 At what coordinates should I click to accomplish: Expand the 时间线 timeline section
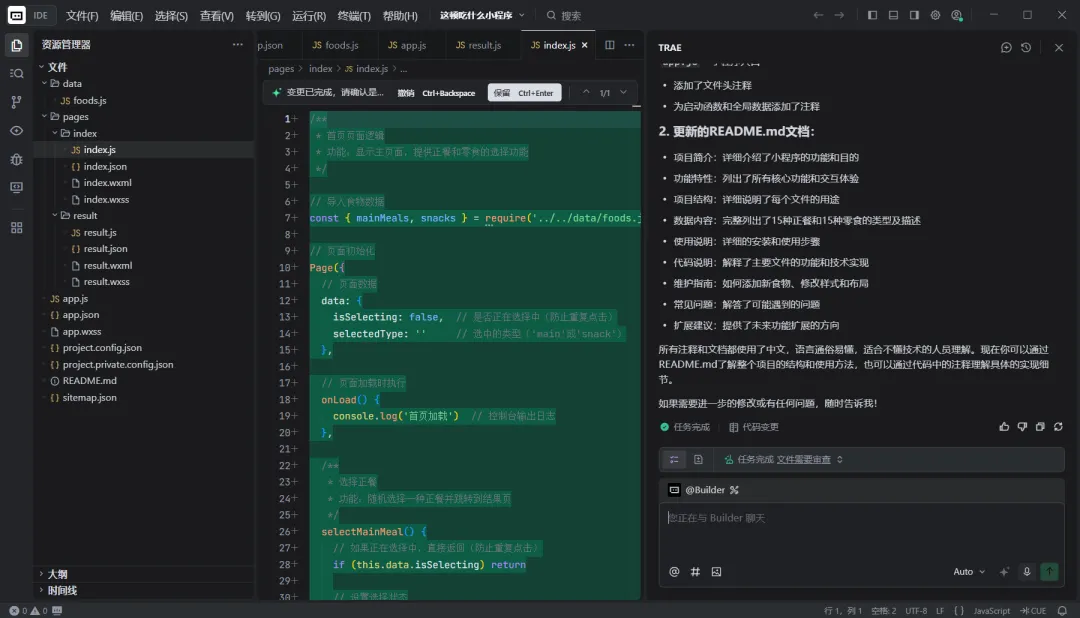(62, 590)
